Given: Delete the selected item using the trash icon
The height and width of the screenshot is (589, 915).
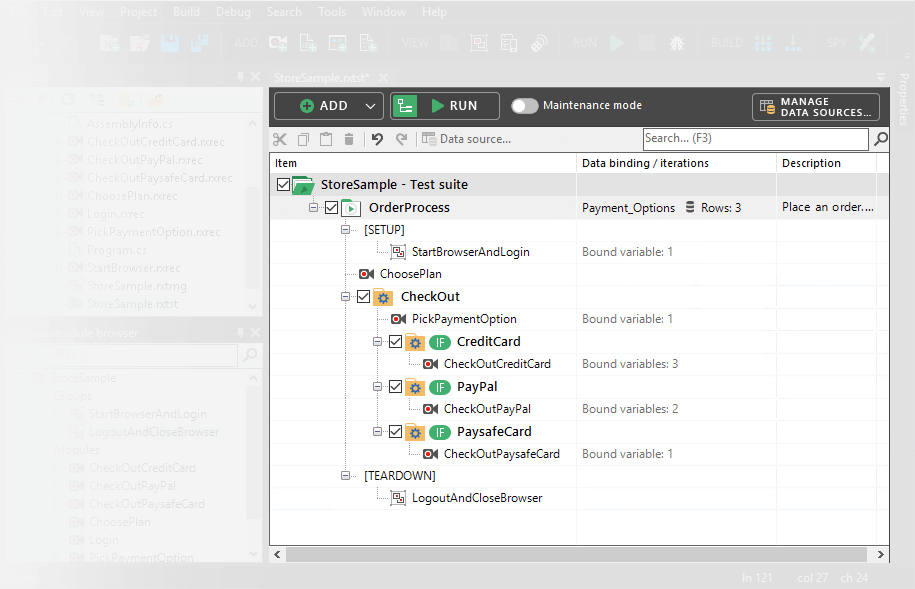Looking at the screenshot, I should (x=348, y=139).
